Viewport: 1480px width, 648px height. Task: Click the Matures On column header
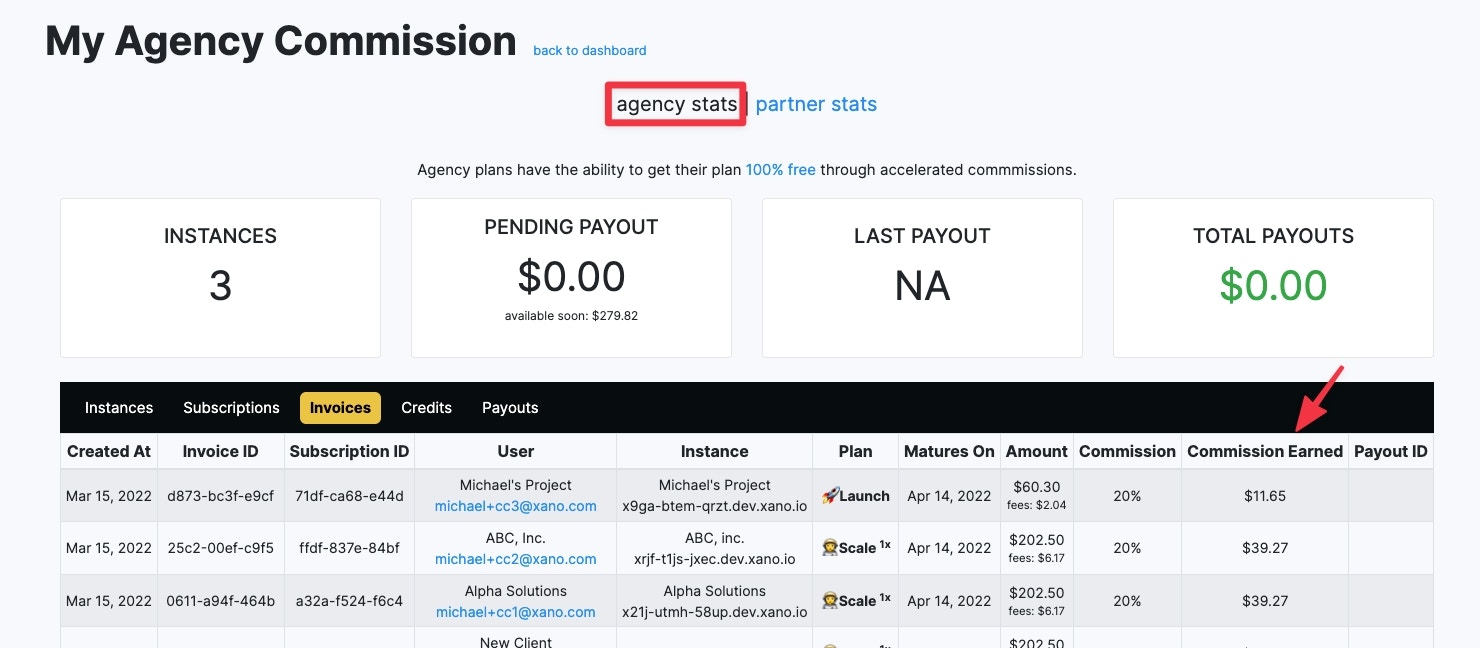(949, 451)
